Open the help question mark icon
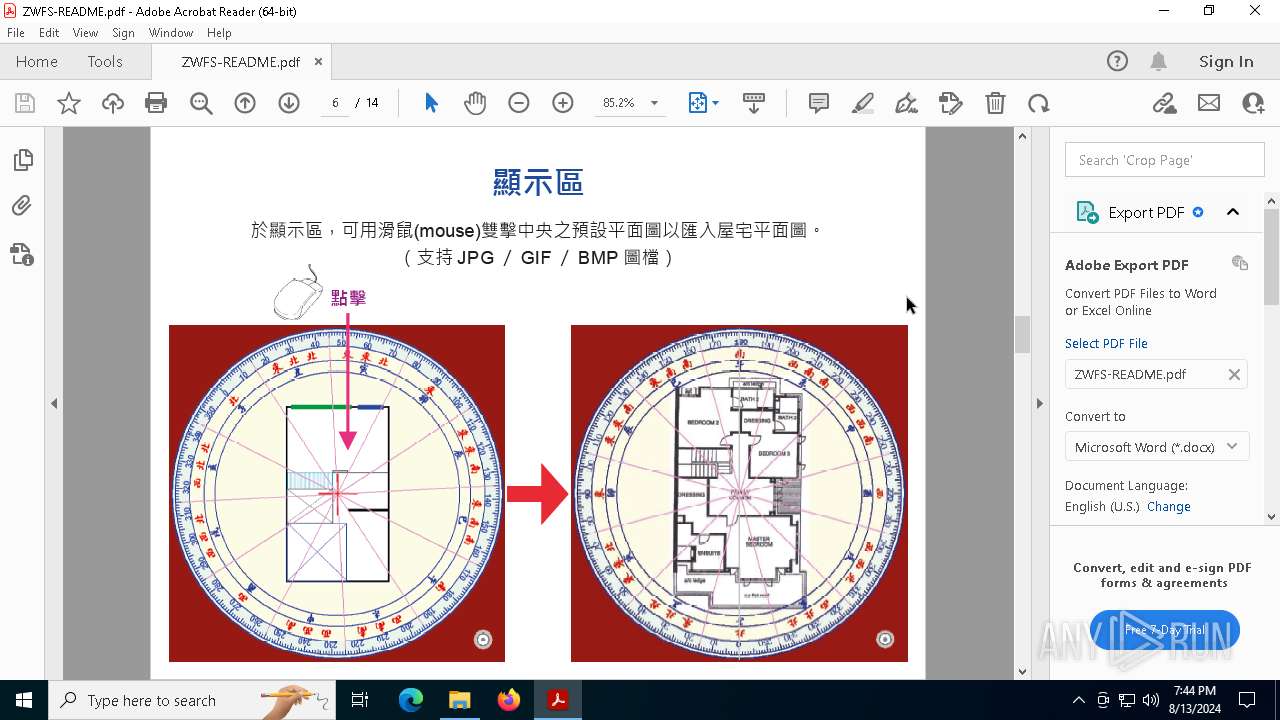 click(x=1117, y=61)
